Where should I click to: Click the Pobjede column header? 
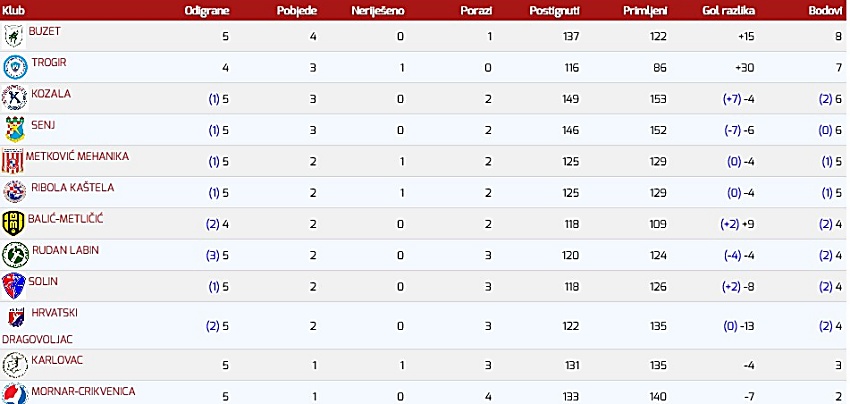[297, 11]
